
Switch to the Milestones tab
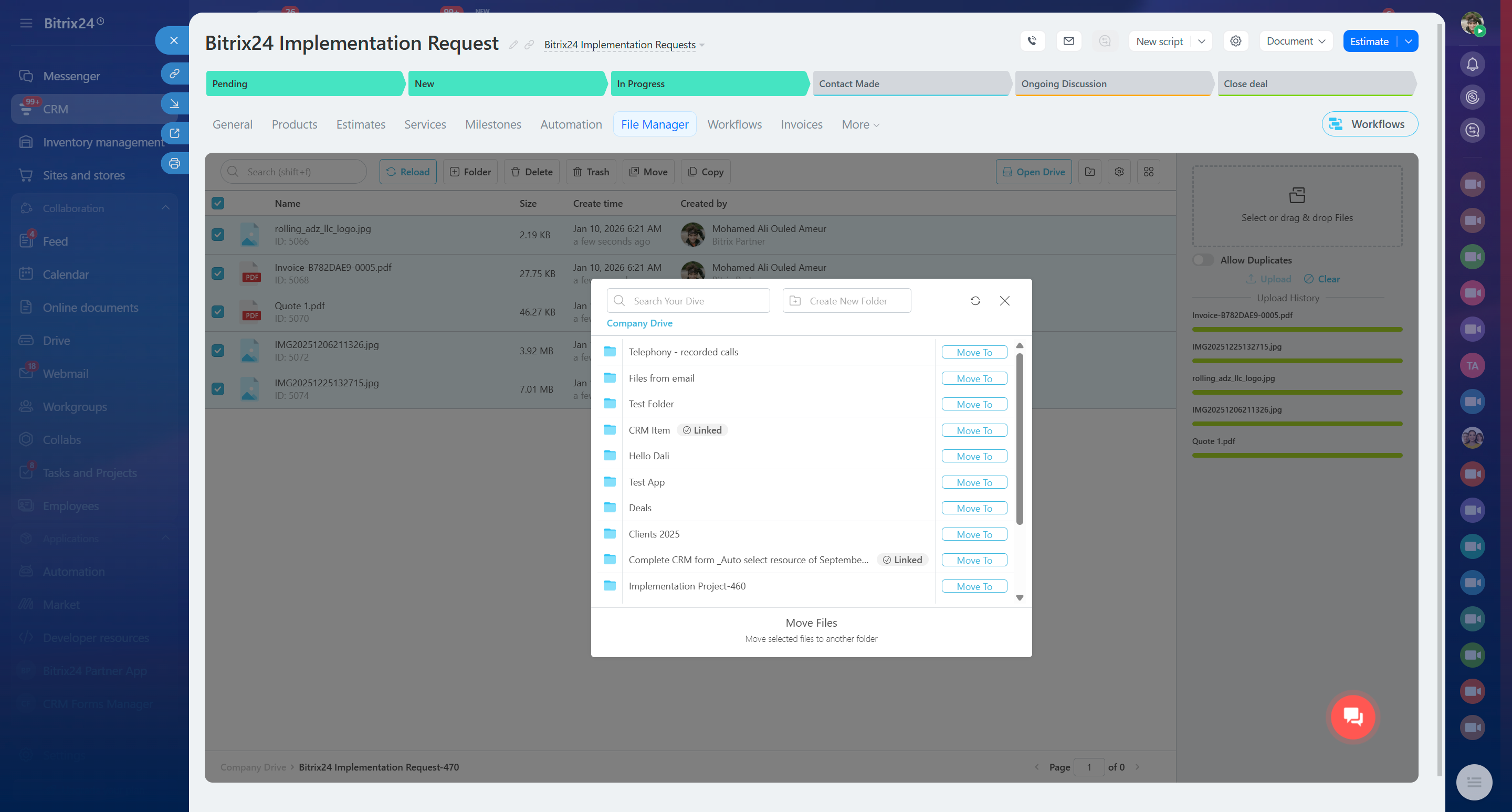point(492,124)
